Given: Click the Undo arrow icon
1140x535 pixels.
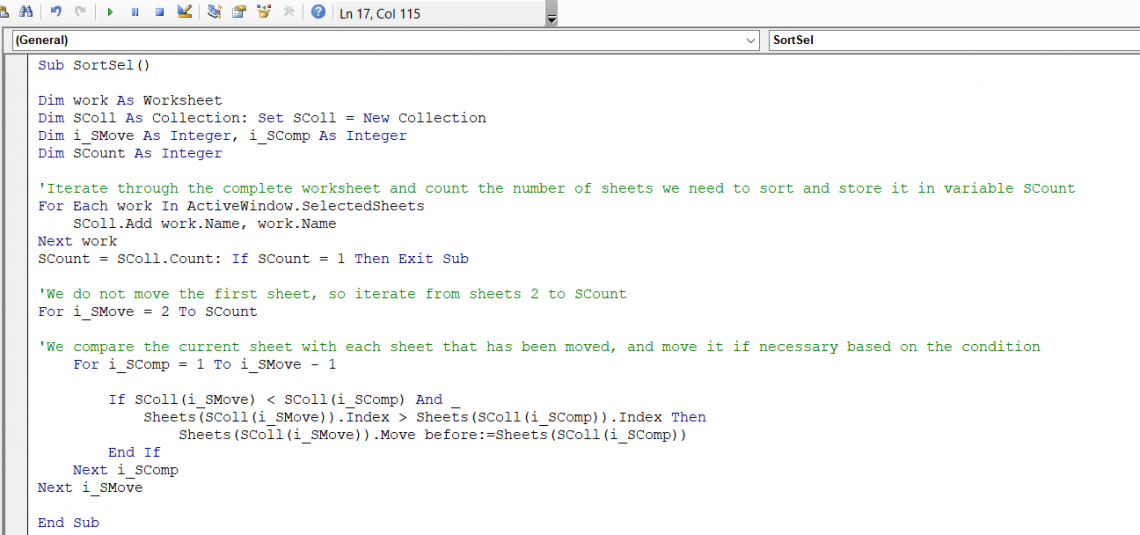Looking at the screenshot, I should coord(57,12).
